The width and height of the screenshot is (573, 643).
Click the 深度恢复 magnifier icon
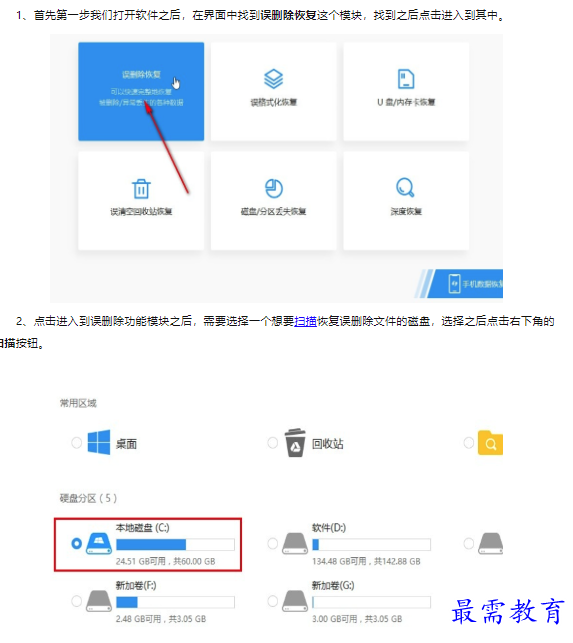(405, 187)
